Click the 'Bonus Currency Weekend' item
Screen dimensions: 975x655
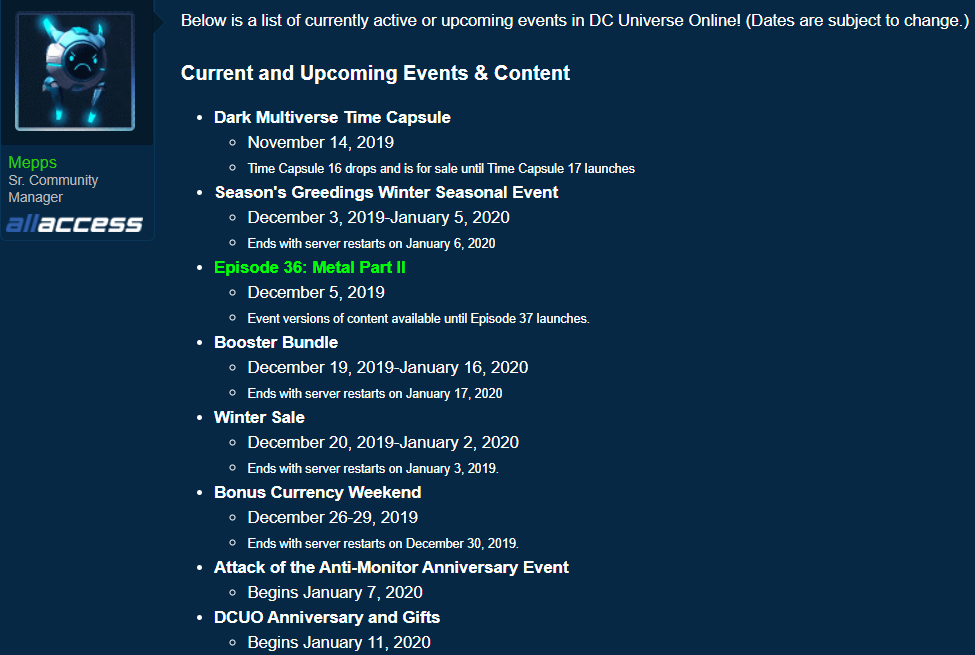(x=318, y=492)
